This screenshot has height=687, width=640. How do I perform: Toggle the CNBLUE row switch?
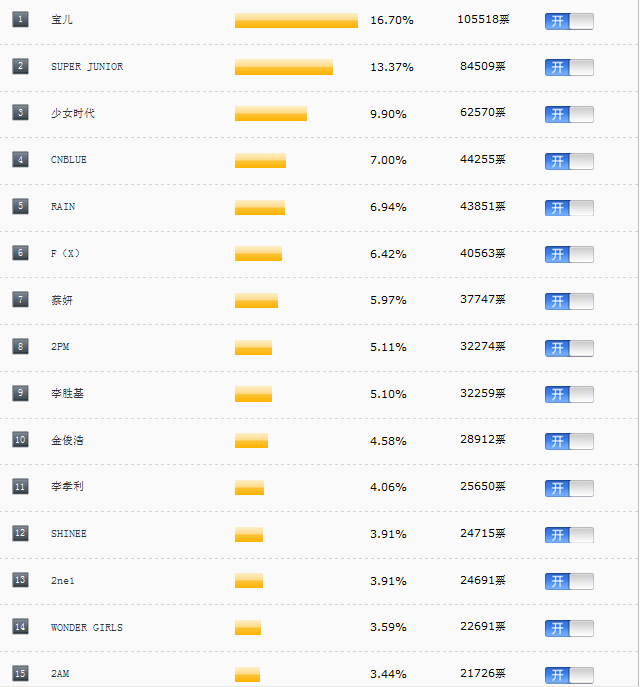coord(569,161)
